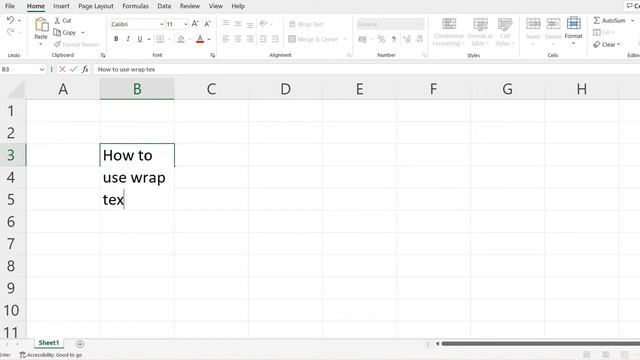Open the AutoSum dropdown arrow
640x360 pixels.
click(x=632, y=20)
